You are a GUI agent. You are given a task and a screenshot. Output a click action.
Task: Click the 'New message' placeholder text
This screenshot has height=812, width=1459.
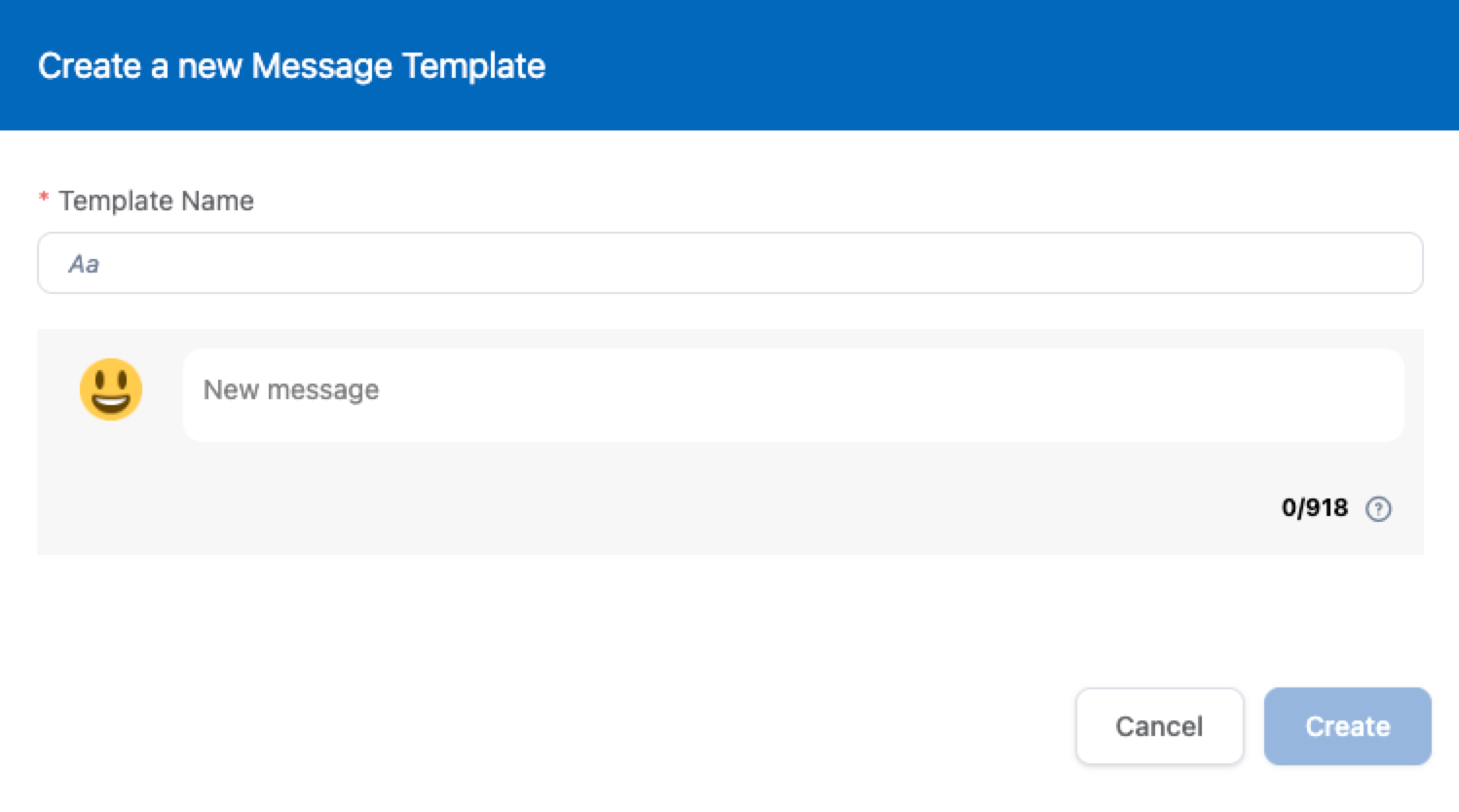pos(291,389)
